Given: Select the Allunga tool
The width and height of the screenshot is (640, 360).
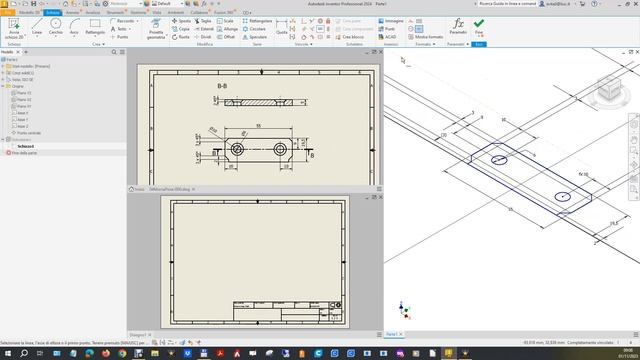Looking at the screenshot, I should [x=227, y=29].
